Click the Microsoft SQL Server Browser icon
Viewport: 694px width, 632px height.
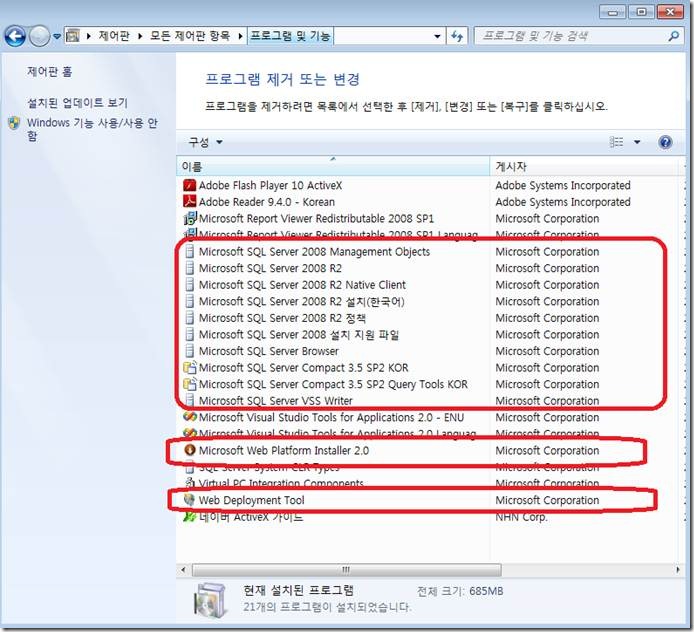(189, 351)
